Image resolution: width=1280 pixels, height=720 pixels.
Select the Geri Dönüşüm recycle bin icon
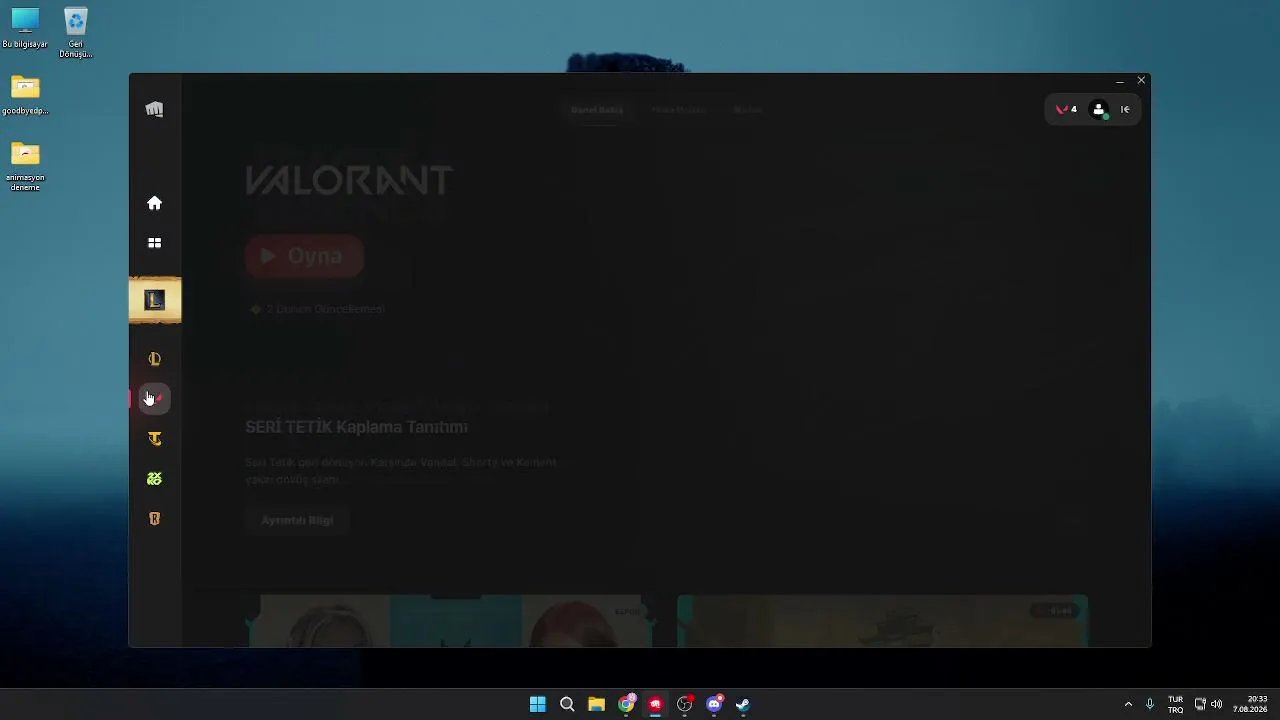click(x=75, y=33)
